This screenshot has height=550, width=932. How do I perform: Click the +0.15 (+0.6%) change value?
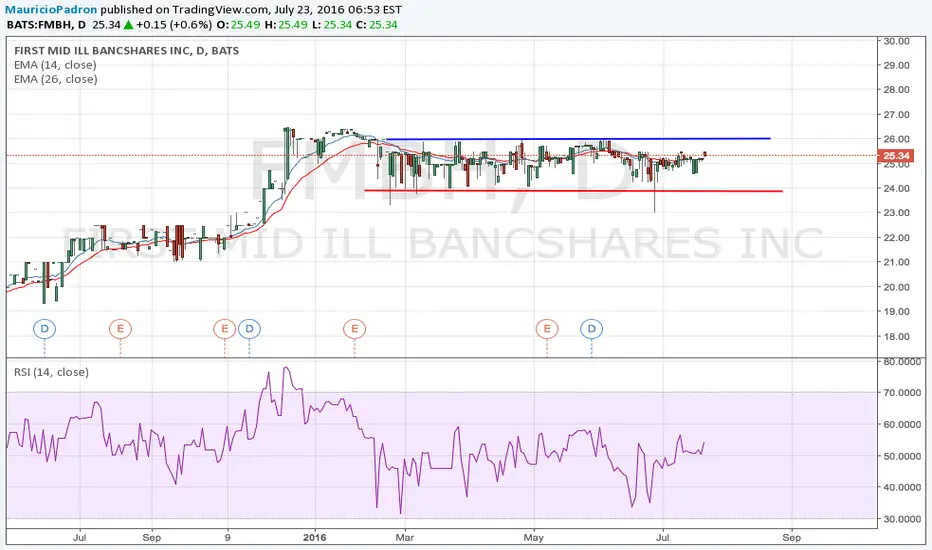tap(174, 25)
